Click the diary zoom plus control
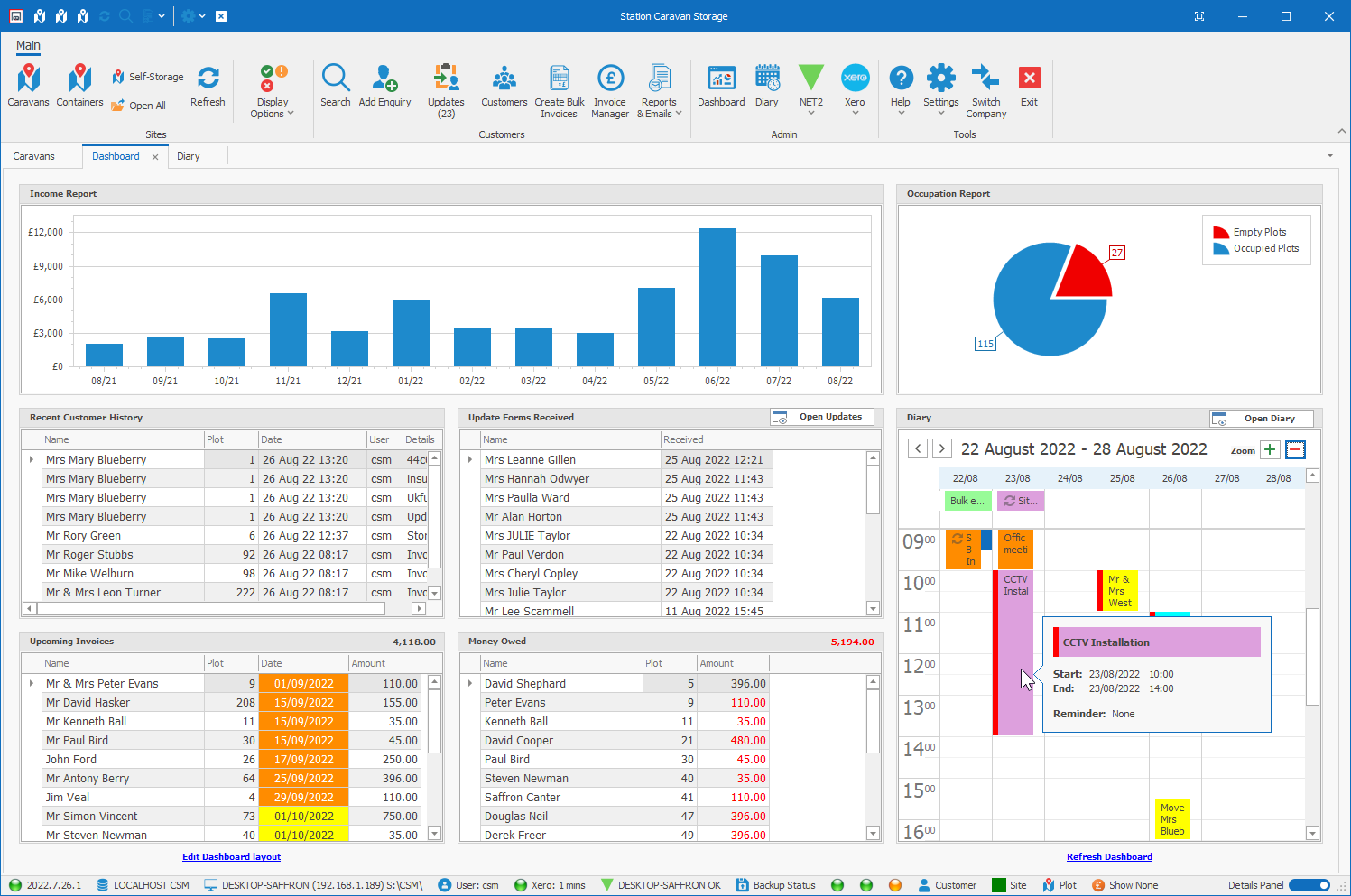 (x=1270, y=449)
